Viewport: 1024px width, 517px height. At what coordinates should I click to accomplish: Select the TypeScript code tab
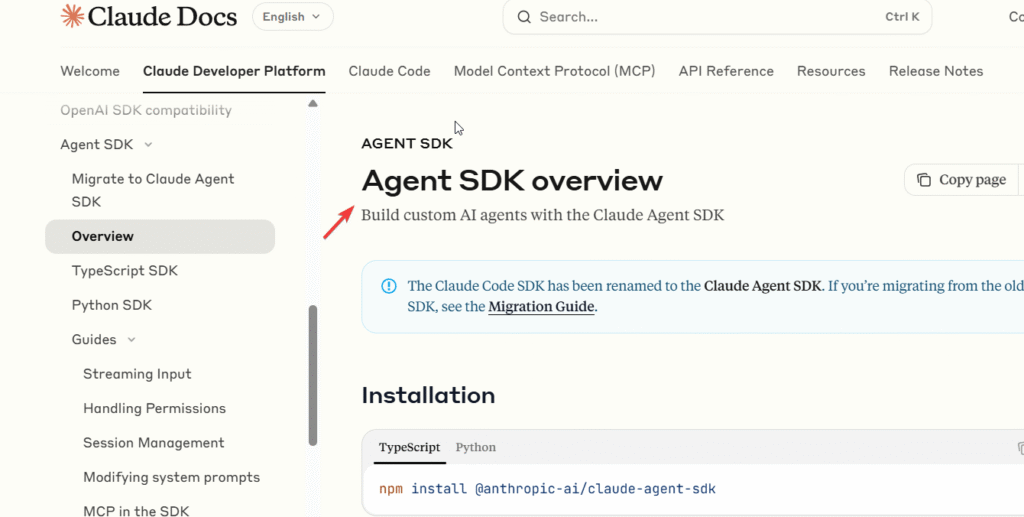(409, 448)
